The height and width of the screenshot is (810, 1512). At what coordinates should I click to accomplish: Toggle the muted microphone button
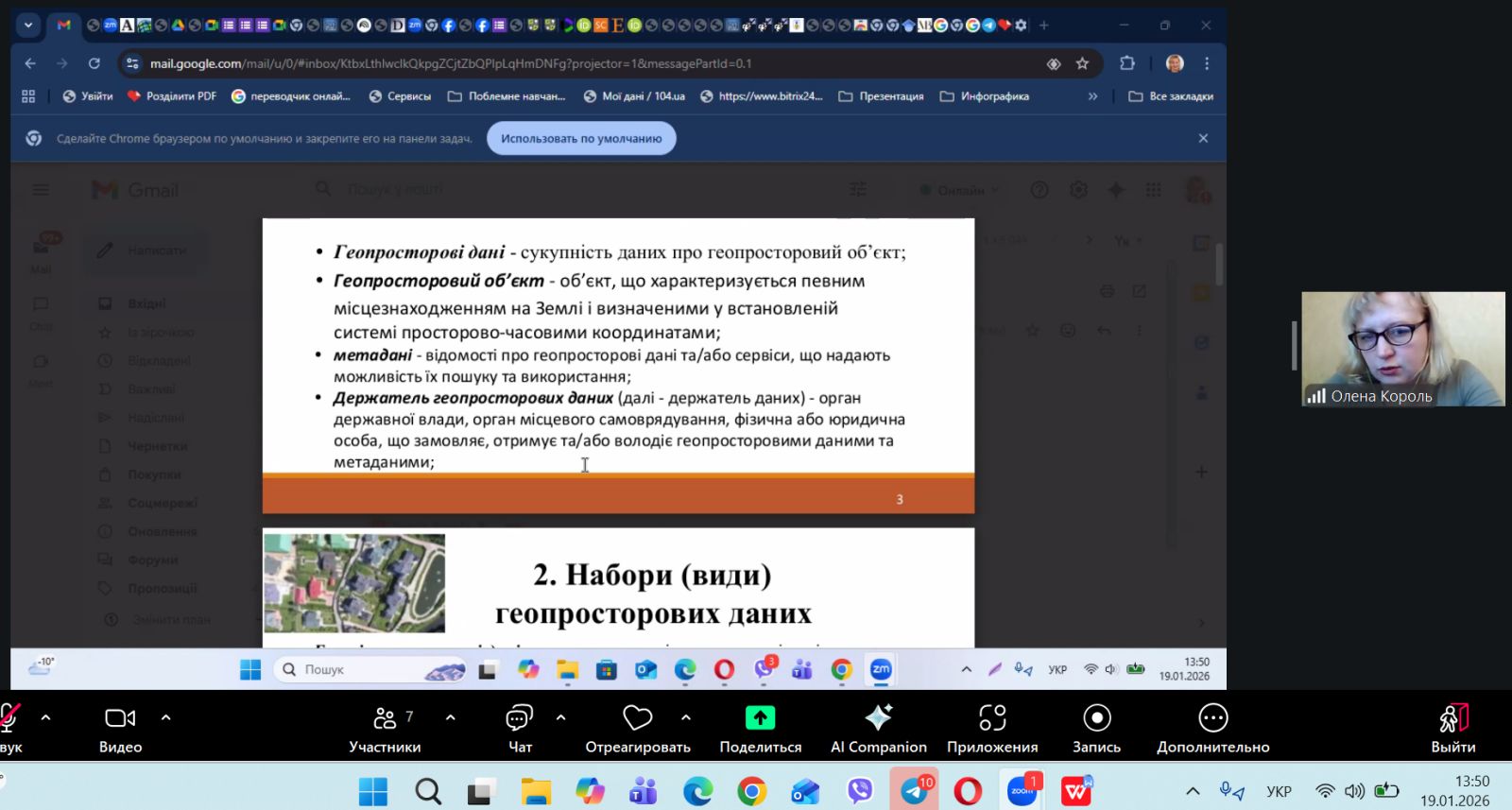[9, 719]
